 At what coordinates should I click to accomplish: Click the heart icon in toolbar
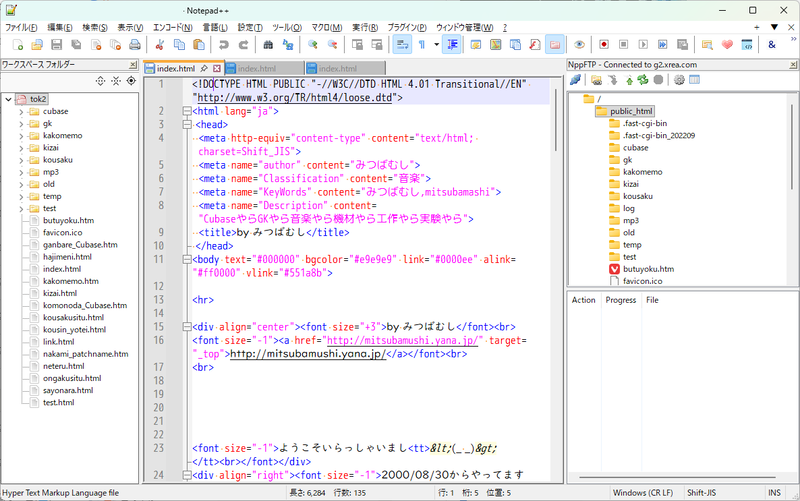(x=727, y=45)
